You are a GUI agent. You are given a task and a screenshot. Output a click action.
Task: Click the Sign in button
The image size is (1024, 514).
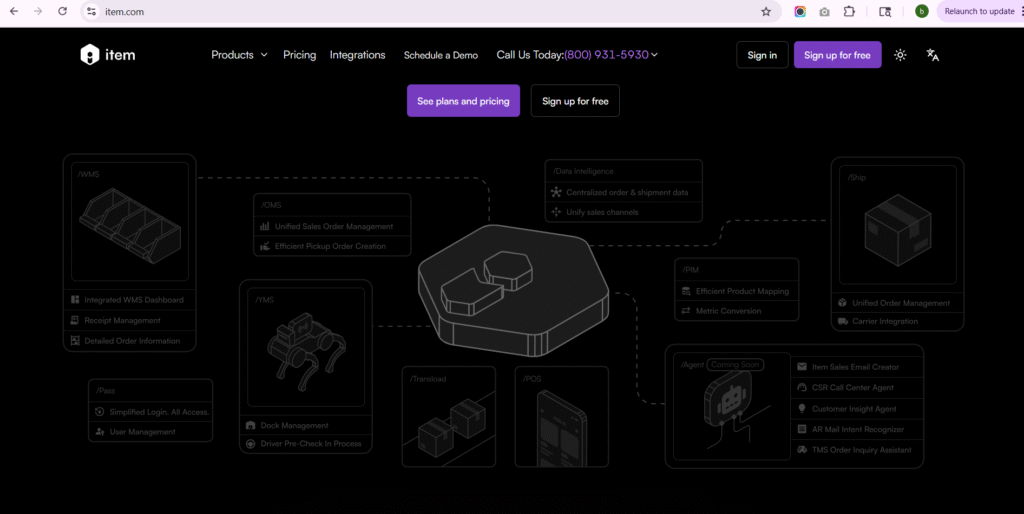(762, 55)
